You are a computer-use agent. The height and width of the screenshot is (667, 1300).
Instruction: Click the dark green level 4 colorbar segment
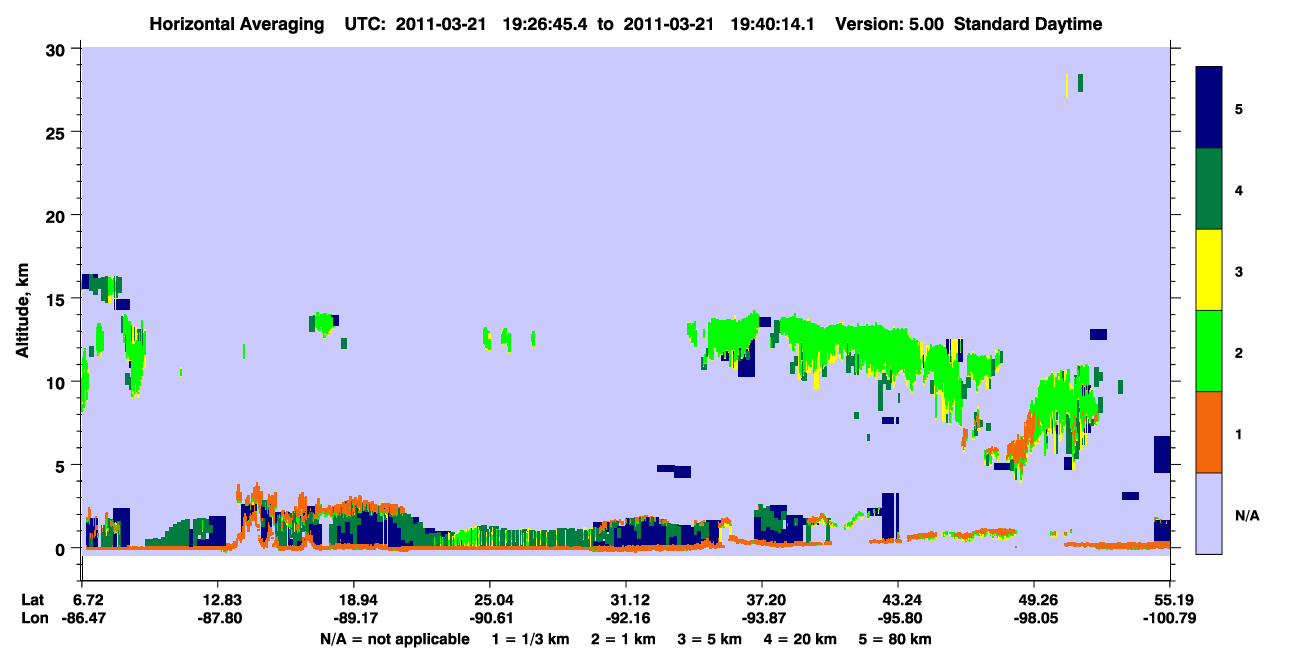pyautogui.click(x=1209, y=189)
